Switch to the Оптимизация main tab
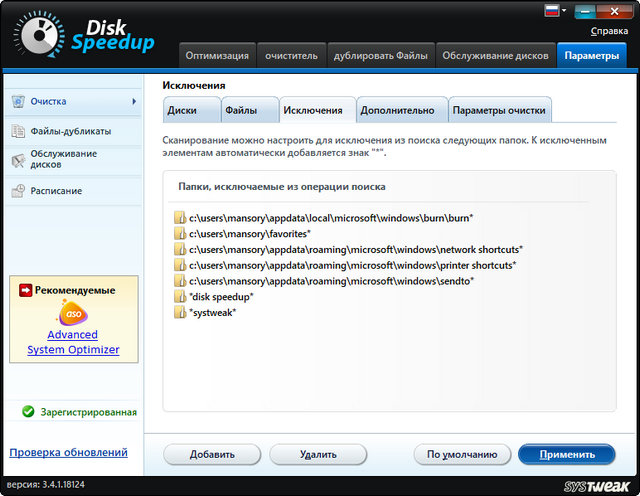The width and height of the screenshot is (640, 496). point(216,56)
